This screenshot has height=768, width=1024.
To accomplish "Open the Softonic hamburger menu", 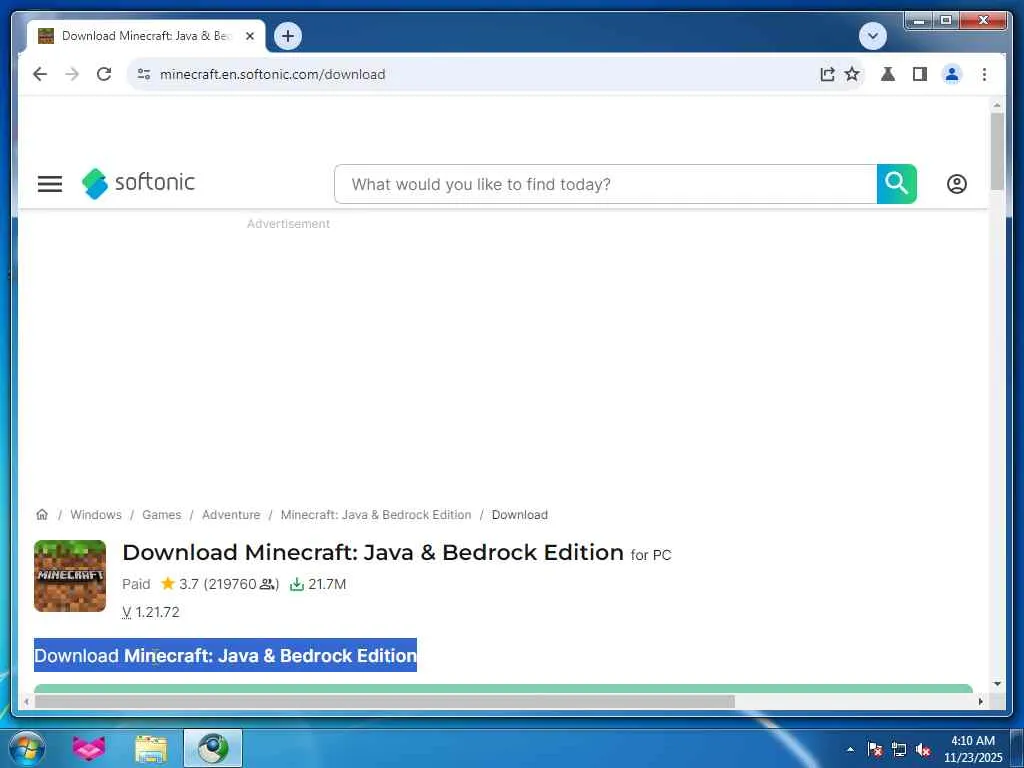I will pyautogui.click(x=50, y=184).
